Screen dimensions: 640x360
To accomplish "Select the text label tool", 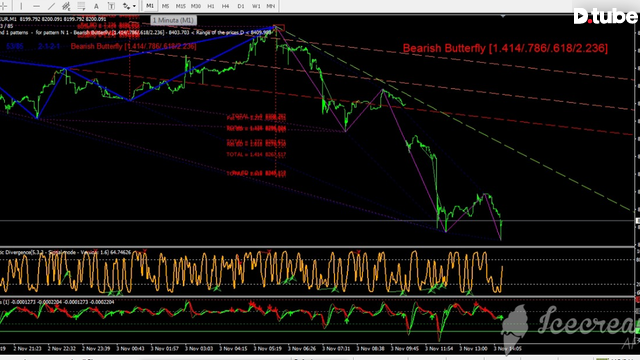I will 111,6.
